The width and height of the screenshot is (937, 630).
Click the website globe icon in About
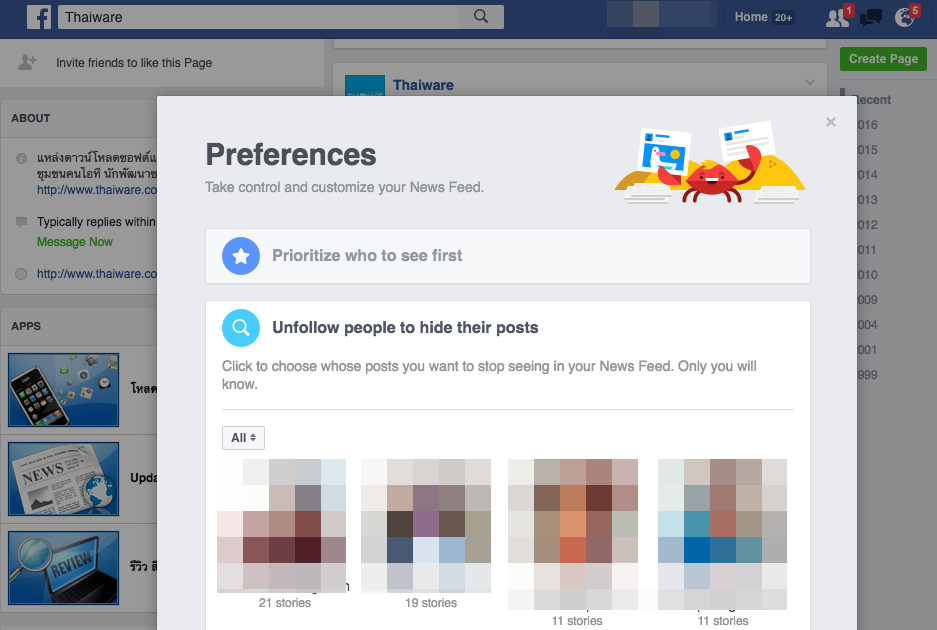(x=21, y=274)
